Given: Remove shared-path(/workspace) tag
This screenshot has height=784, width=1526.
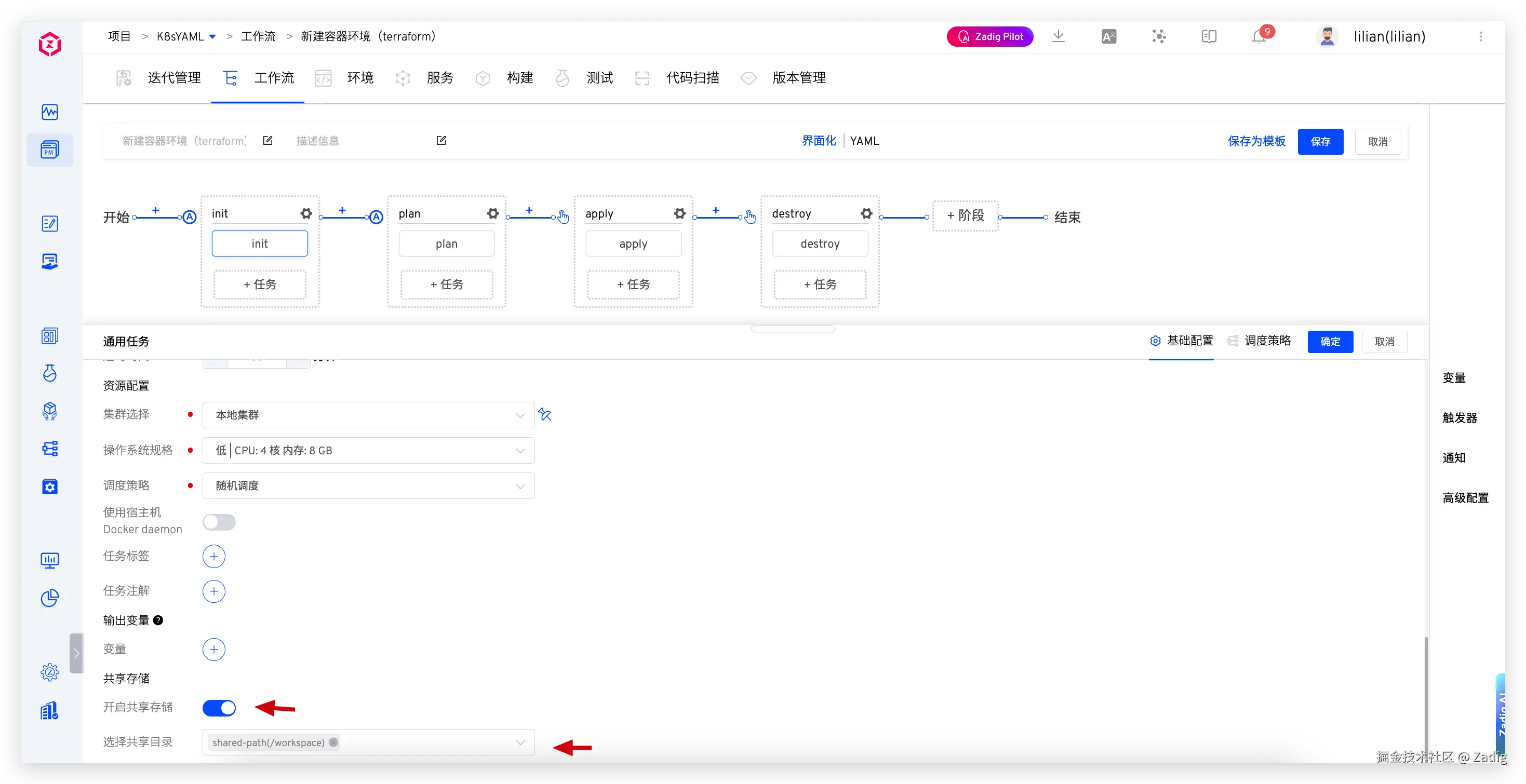Looking at the screenshot, I should (x=333, y=742).
